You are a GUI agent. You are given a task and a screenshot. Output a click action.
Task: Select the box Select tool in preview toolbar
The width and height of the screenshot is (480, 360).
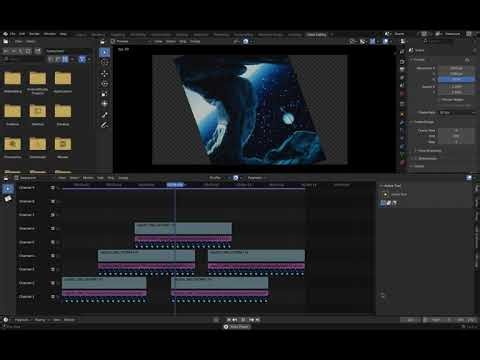[x=104, y=52]
